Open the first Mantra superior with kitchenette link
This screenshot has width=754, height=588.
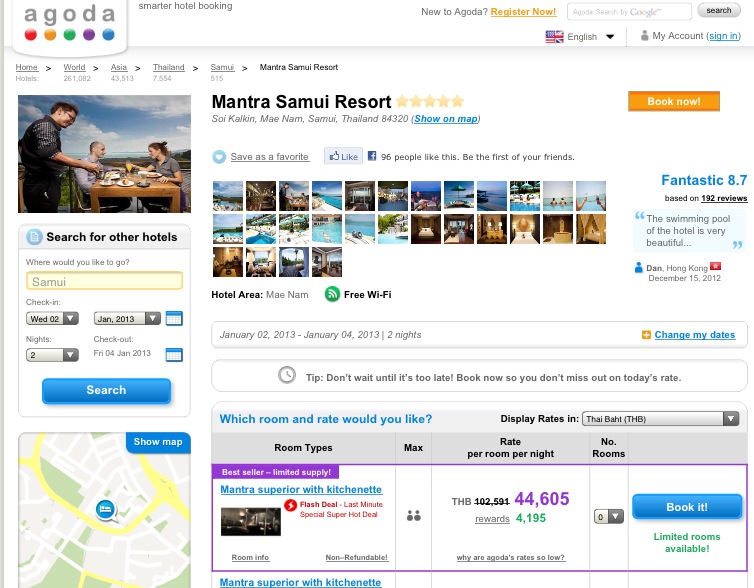point(301,489)
